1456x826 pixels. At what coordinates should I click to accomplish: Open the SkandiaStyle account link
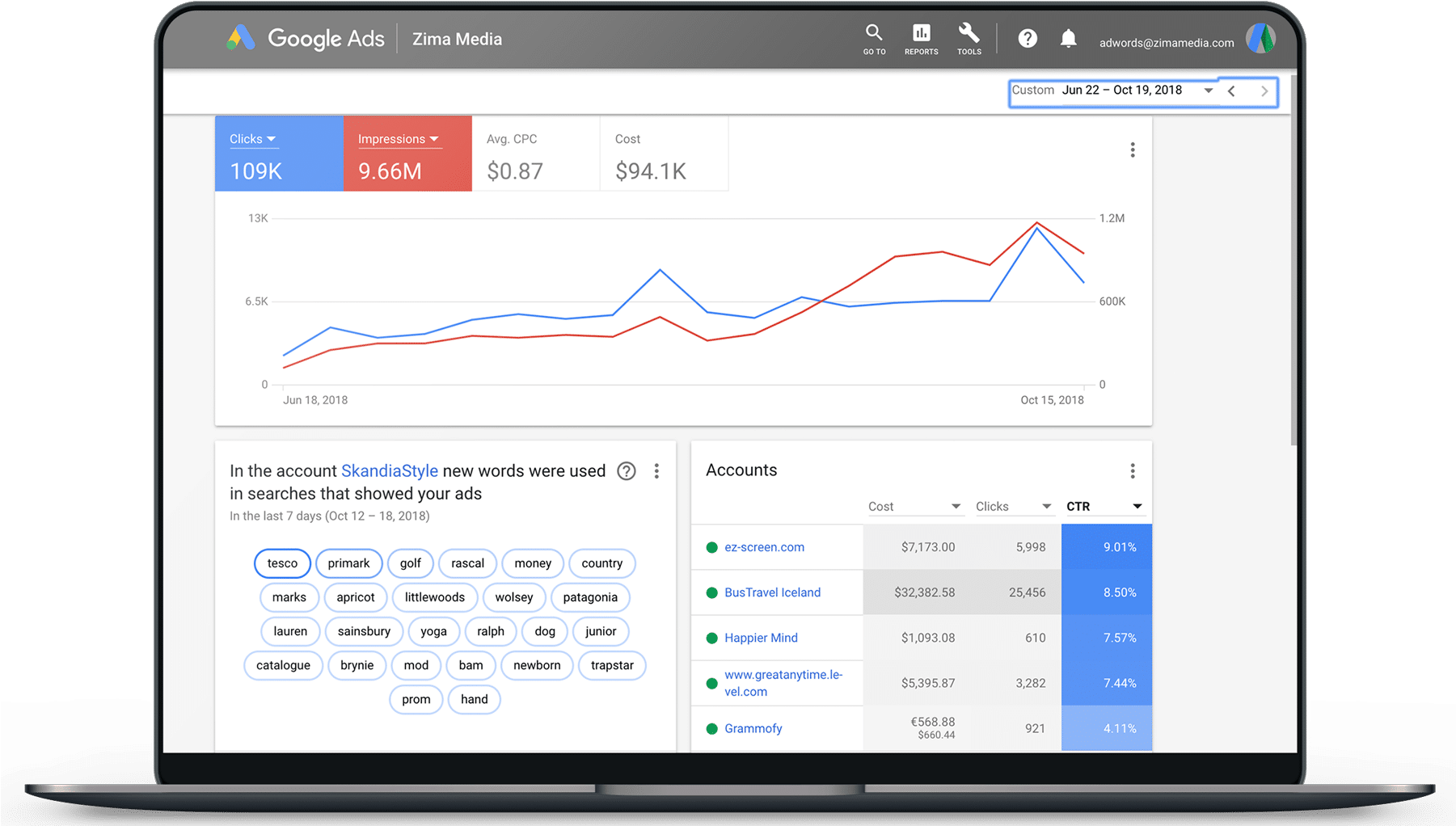point(389,471)
